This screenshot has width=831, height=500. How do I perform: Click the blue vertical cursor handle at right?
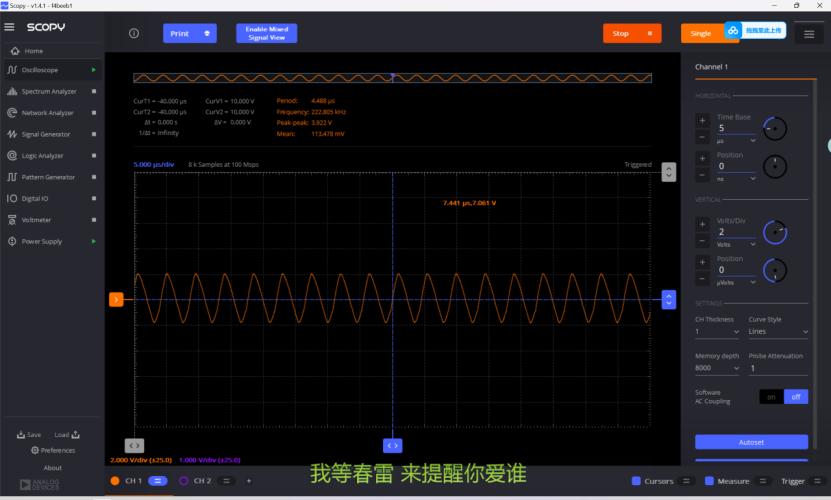point(669,300)
